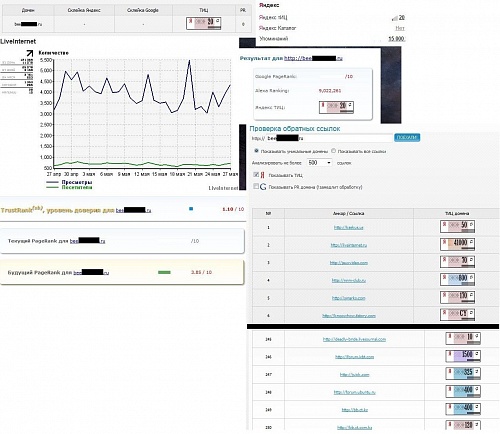Click the purple ТИЦ badge showing 1500
Image resolution: width=500 pixels, height=434 pixels.
point(463,356)
